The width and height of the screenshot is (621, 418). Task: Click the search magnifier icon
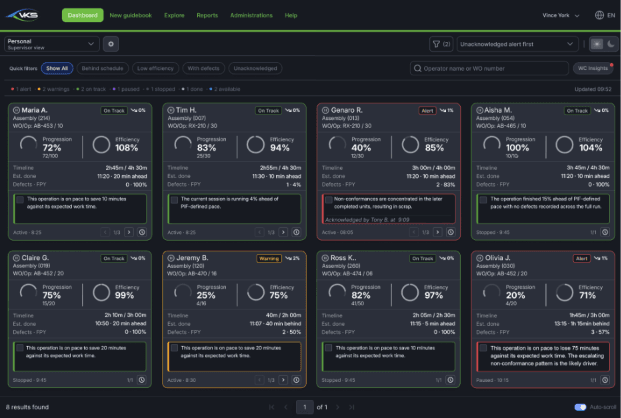417,68
